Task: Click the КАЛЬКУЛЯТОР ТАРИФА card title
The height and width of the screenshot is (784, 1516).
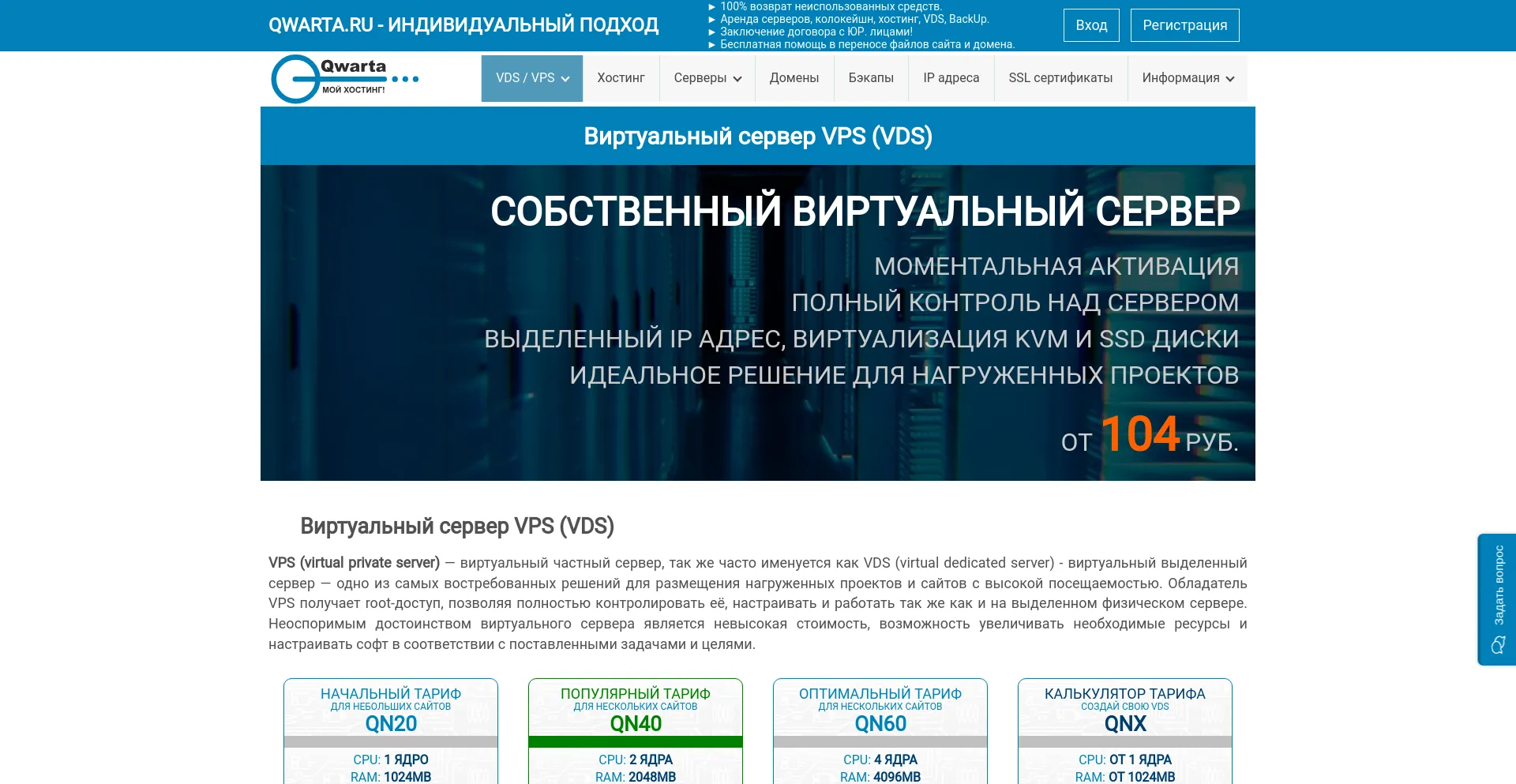Action: point(1125,693)
